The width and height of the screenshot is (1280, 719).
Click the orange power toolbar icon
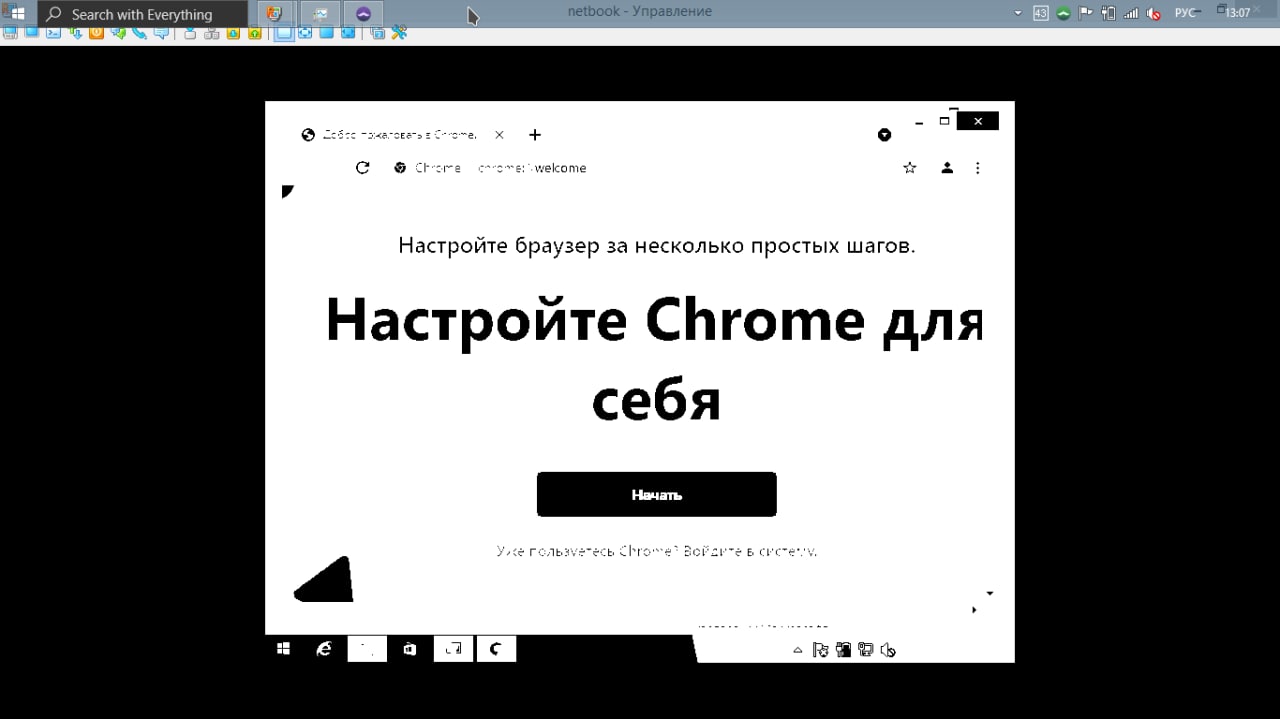[x=96, y=33]
